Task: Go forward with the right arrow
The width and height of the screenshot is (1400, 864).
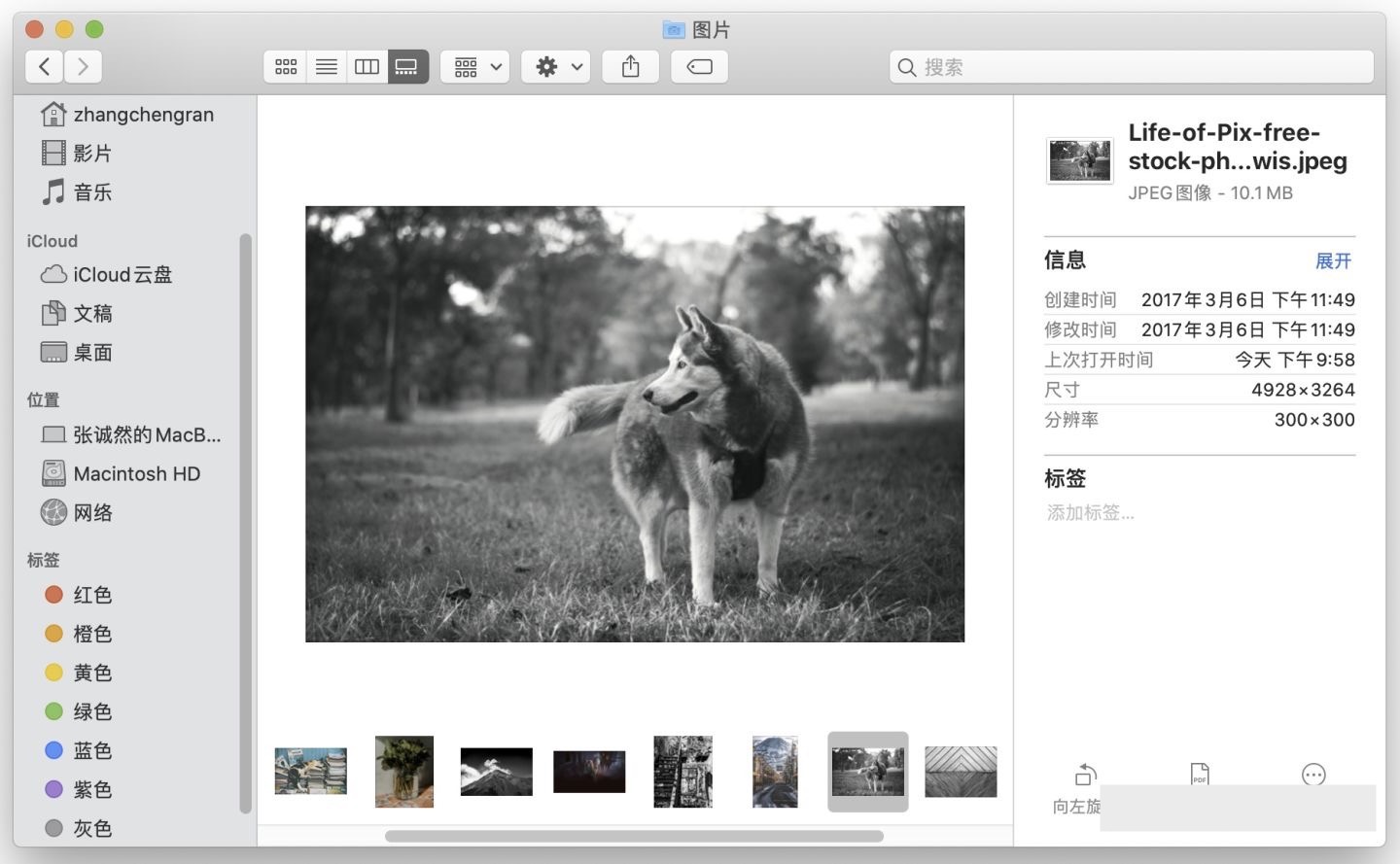Action: tap(84, 67)
